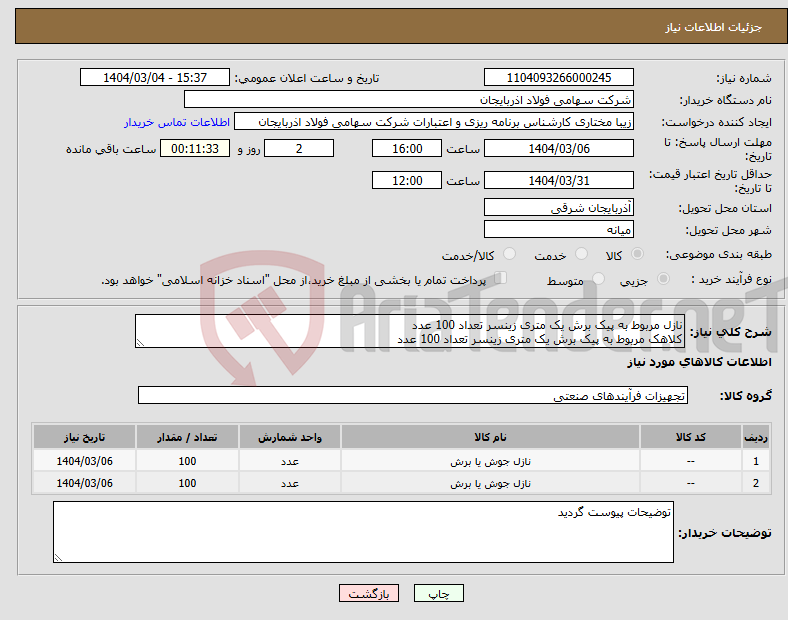Select the کالا/خدمت radio button
This screenshot has width=788, height=620.
pyautogui.click(x=510, y=254)
